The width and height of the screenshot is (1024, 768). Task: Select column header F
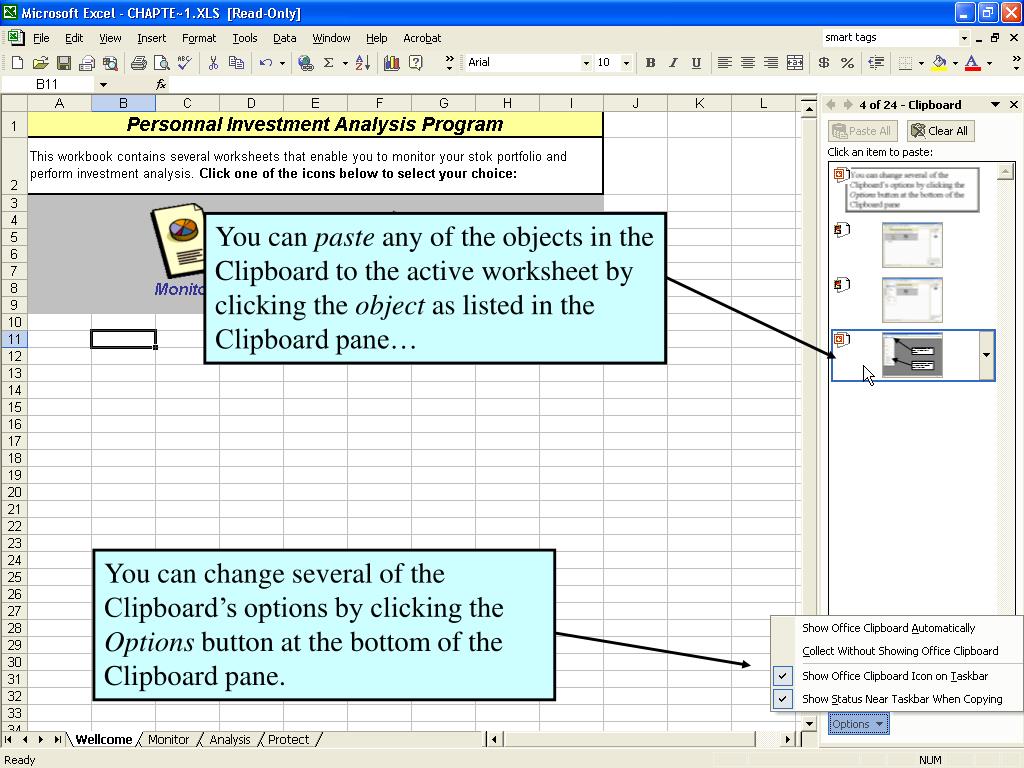pos(379,103)
